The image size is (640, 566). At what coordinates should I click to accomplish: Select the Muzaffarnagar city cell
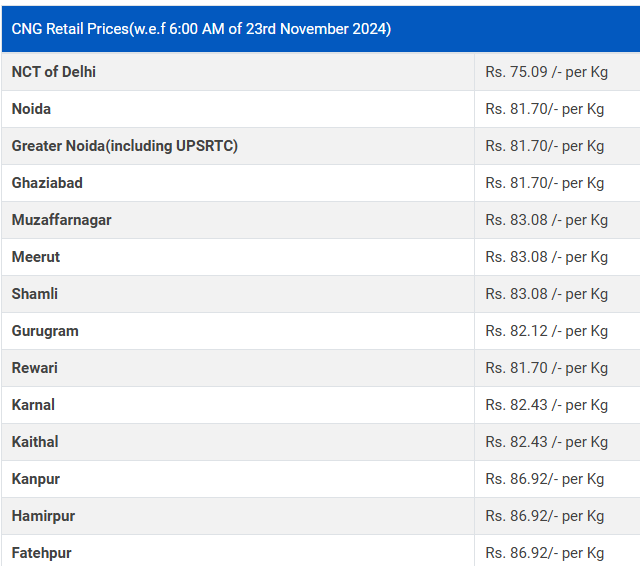click(61, 220)
